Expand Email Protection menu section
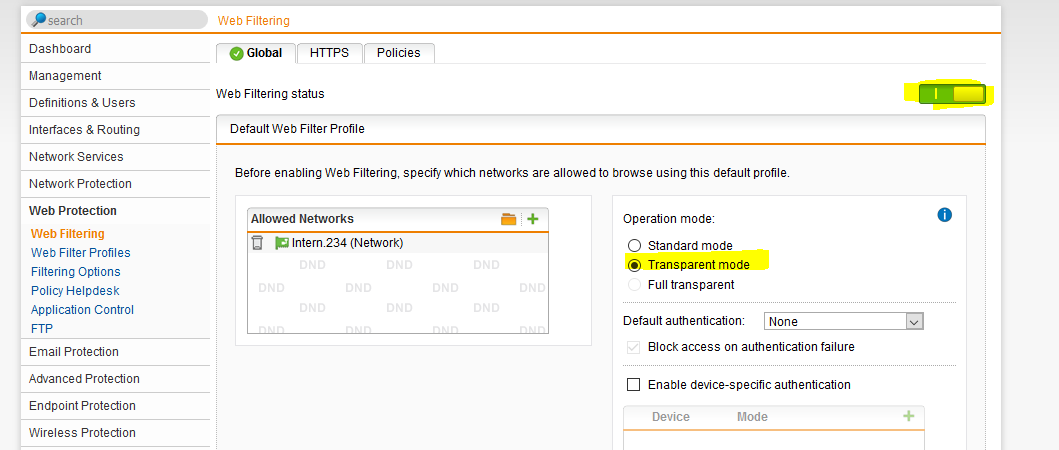 coord(74,352)
